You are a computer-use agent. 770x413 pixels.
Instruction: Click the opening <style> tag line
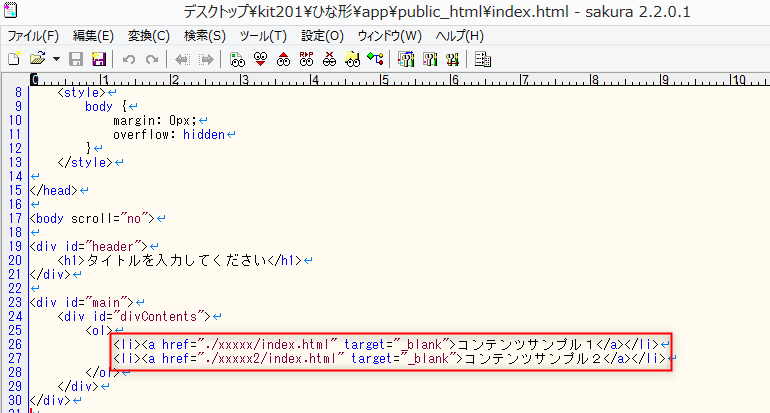point(82,92)
